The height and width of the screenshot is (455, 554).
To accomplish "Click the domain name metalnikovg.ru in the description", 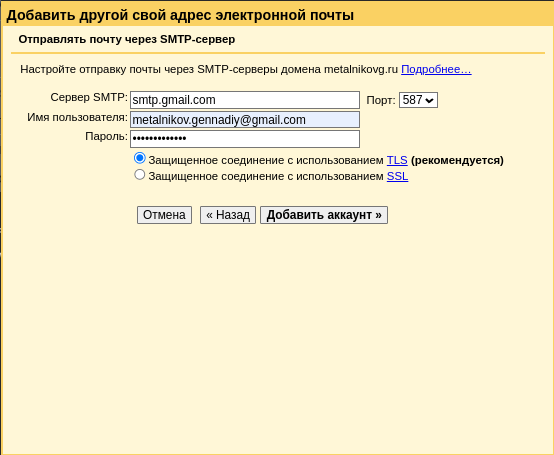I will coord(361,69).
